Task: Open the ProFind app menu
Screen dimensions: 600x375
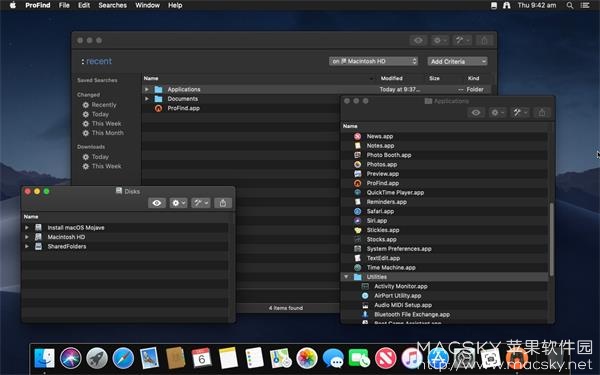Action: point(38,5)
